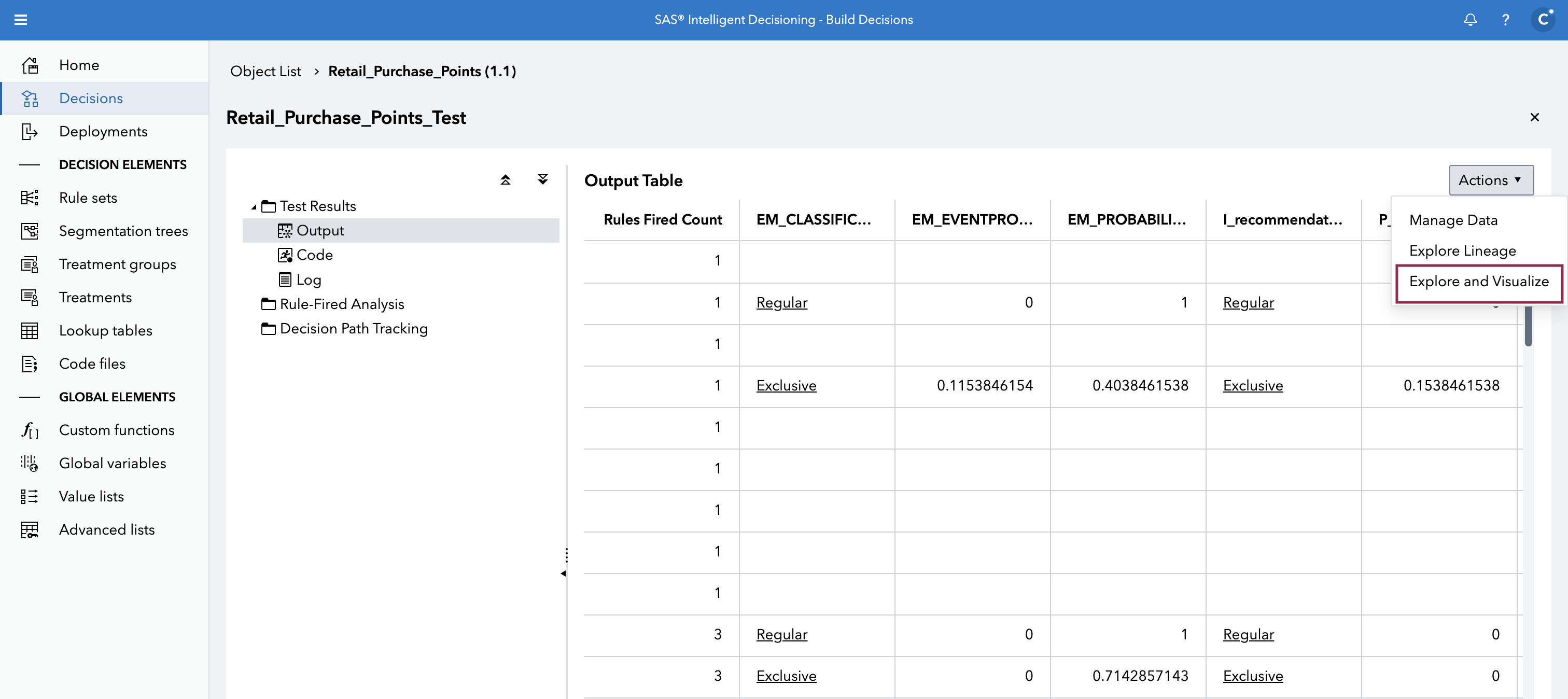This screenshot has width=1568, height=699.
Task: Select Rule sets in the sidebar
Action: pos(88,197)
